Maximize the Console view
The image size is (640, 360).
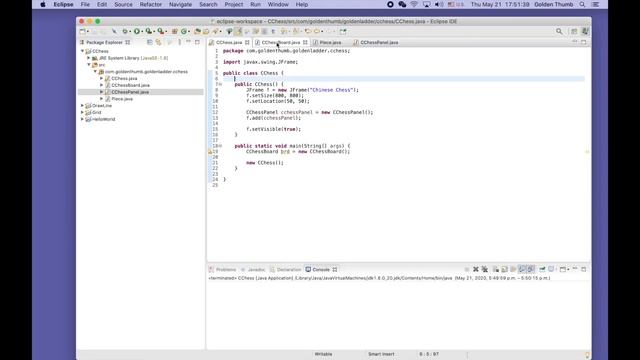584,269
